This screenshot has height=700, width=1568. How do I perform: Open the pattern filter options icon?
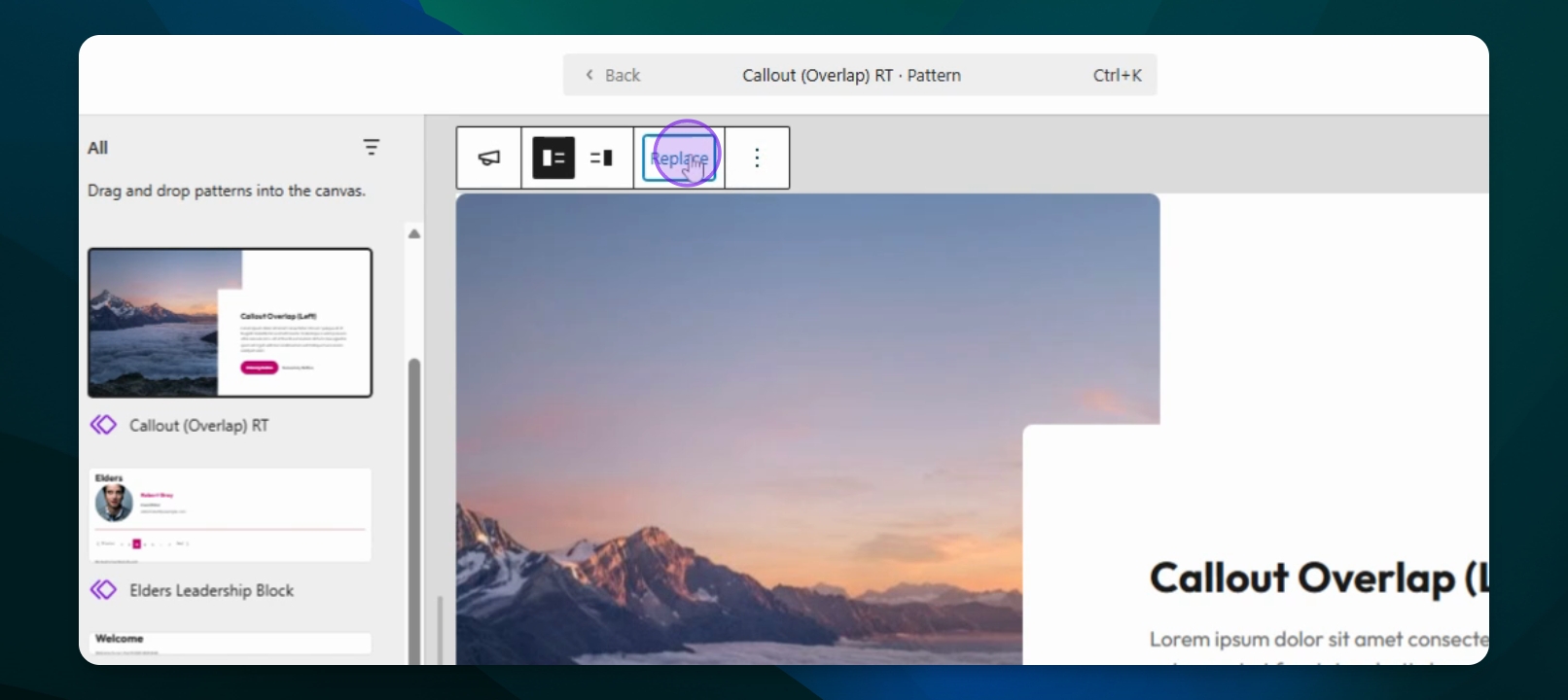click(371, 147)
